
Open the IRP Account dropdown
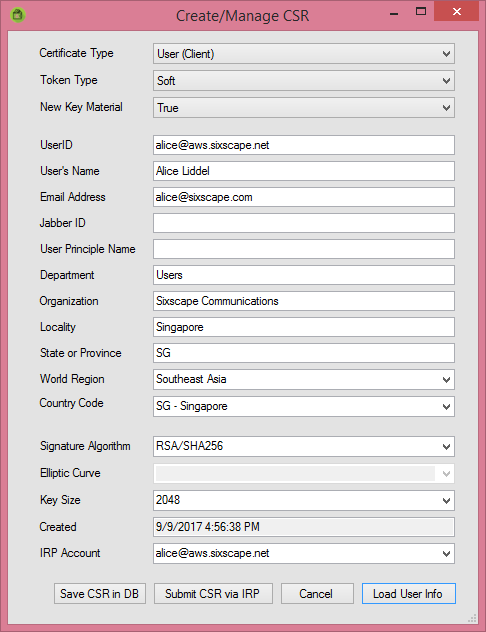[x=304, y=553]
